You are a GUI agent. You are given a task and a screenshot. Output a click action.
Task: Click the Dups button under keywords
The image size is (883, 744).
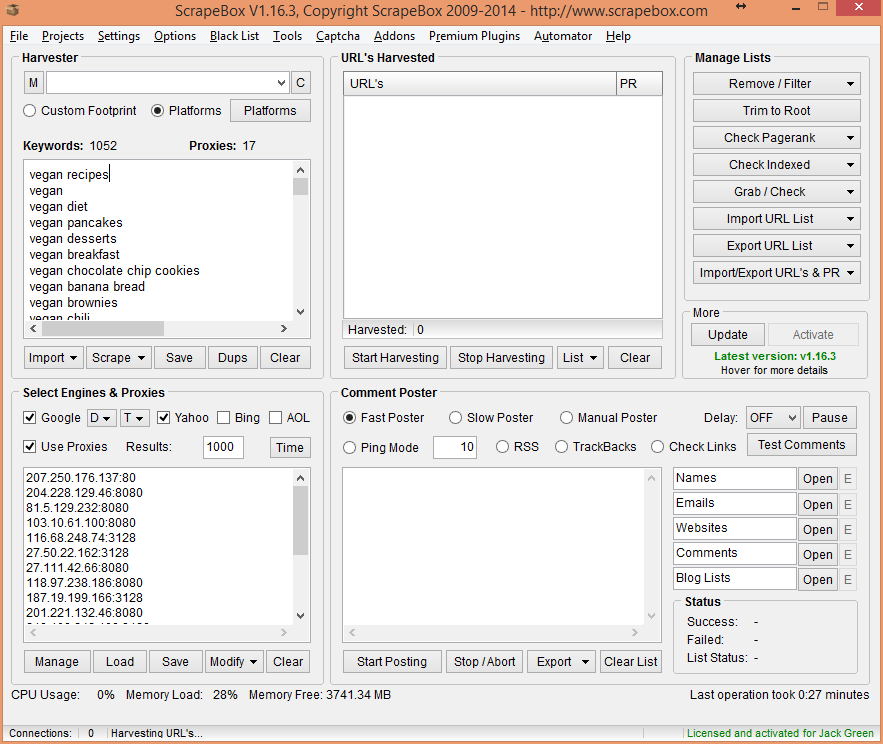pos(233,358)
